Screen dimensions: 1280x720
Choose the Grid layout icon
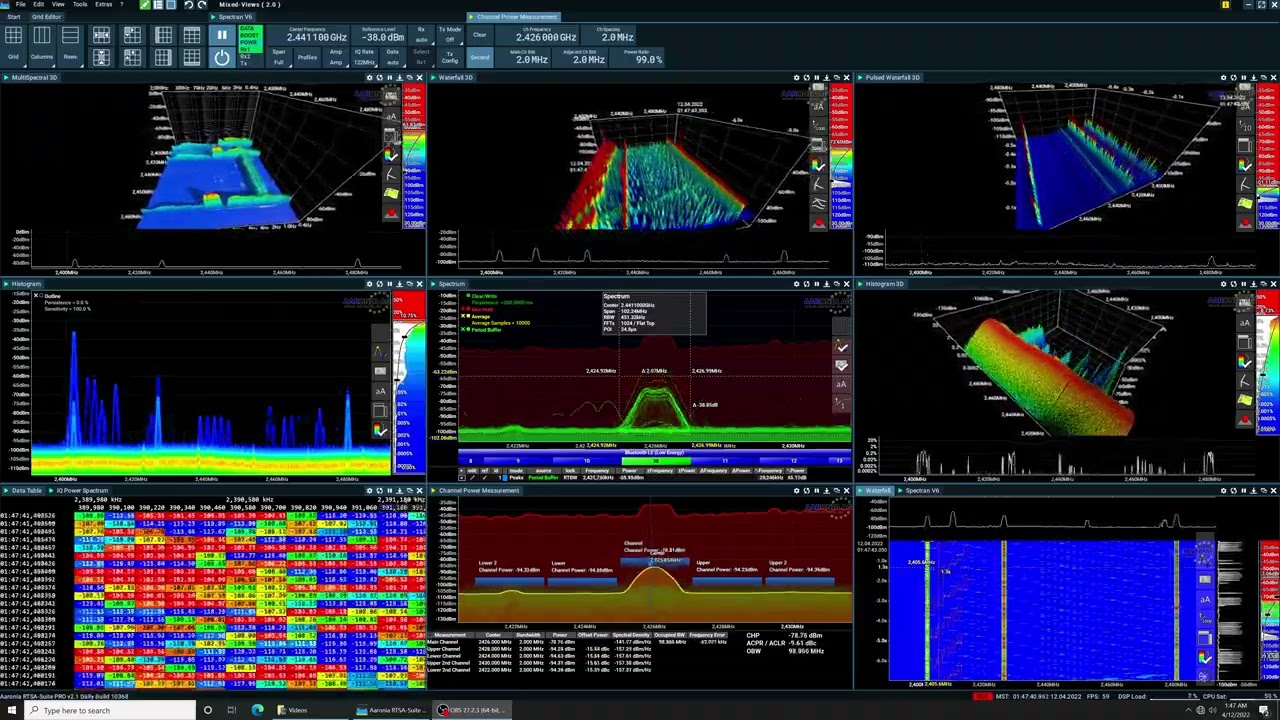point(14,36)
